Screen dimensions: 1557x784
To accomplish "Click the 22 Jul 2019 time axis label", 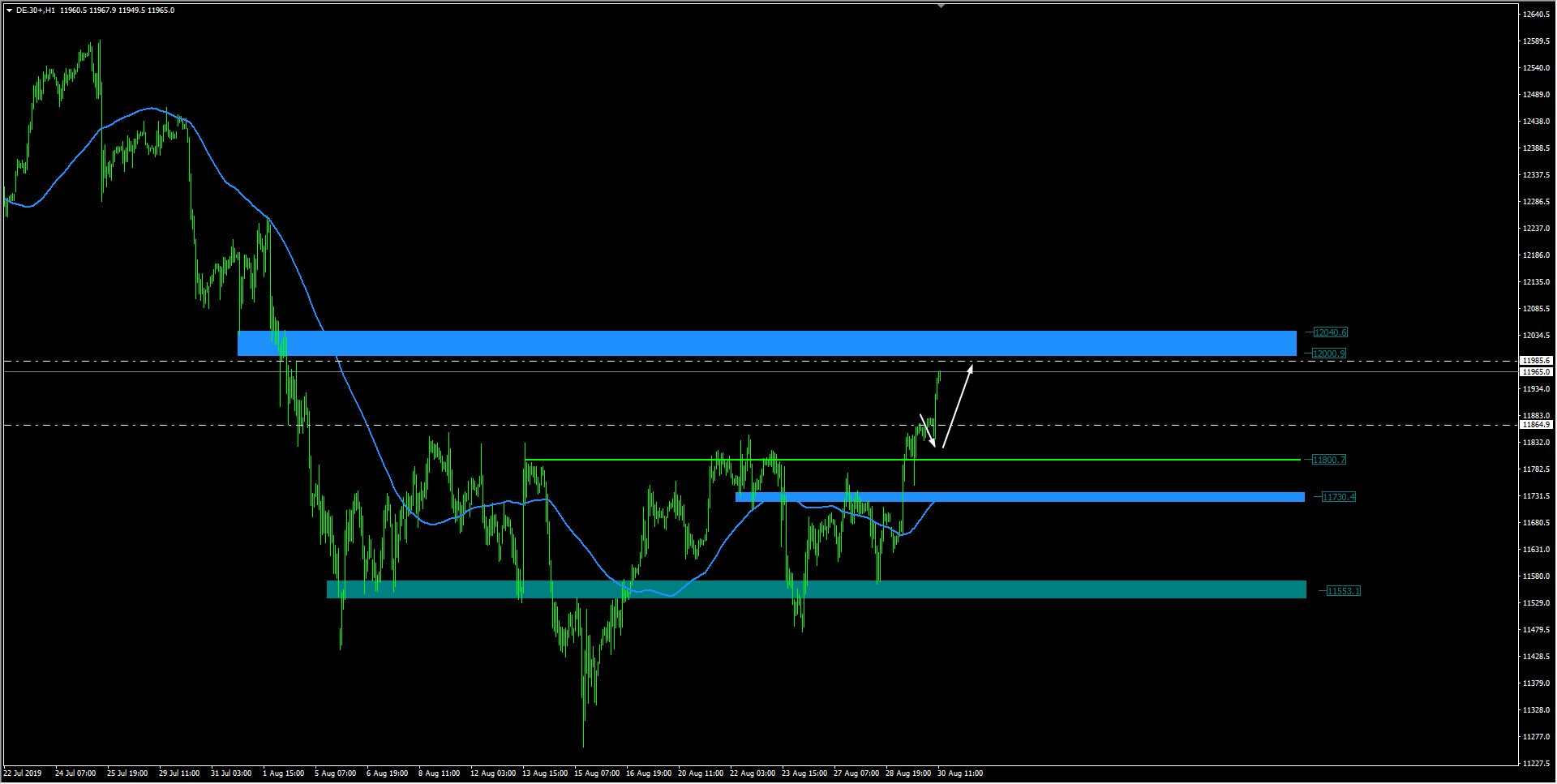I will click(23, 773).
